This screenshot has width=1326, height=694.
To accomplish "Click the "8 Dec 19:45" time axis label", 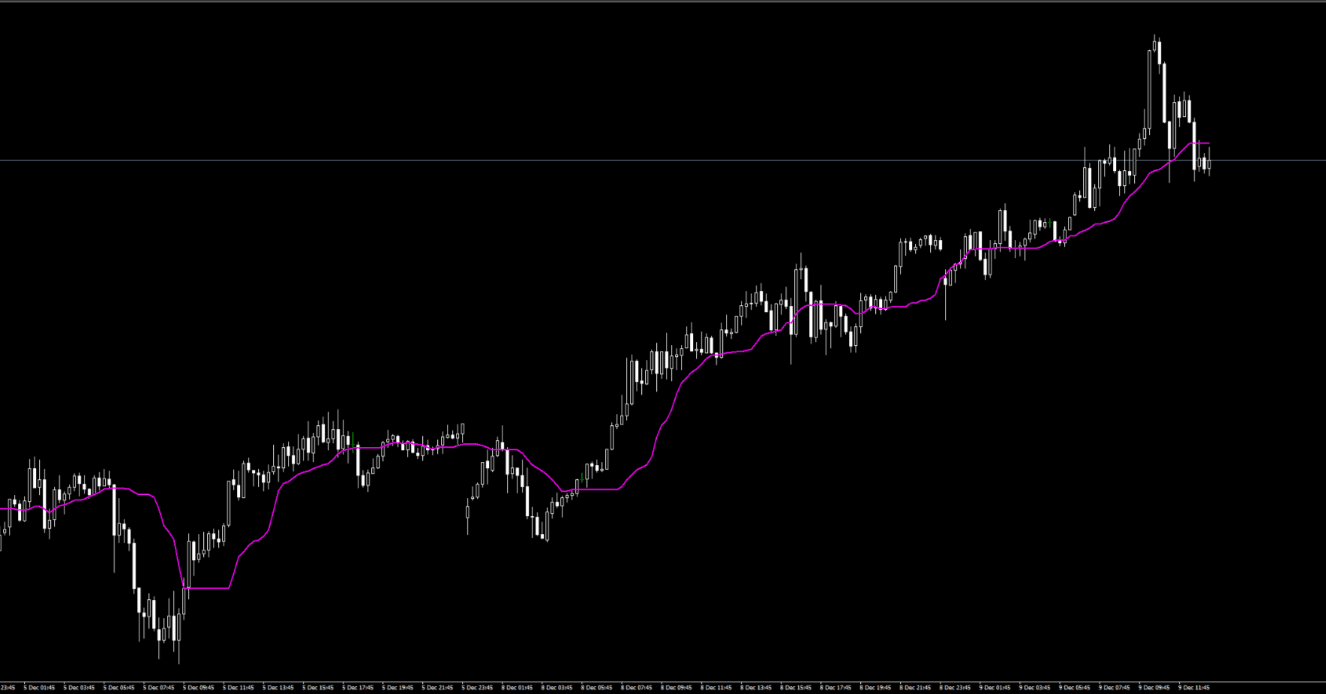I will (x=876, y=687).
